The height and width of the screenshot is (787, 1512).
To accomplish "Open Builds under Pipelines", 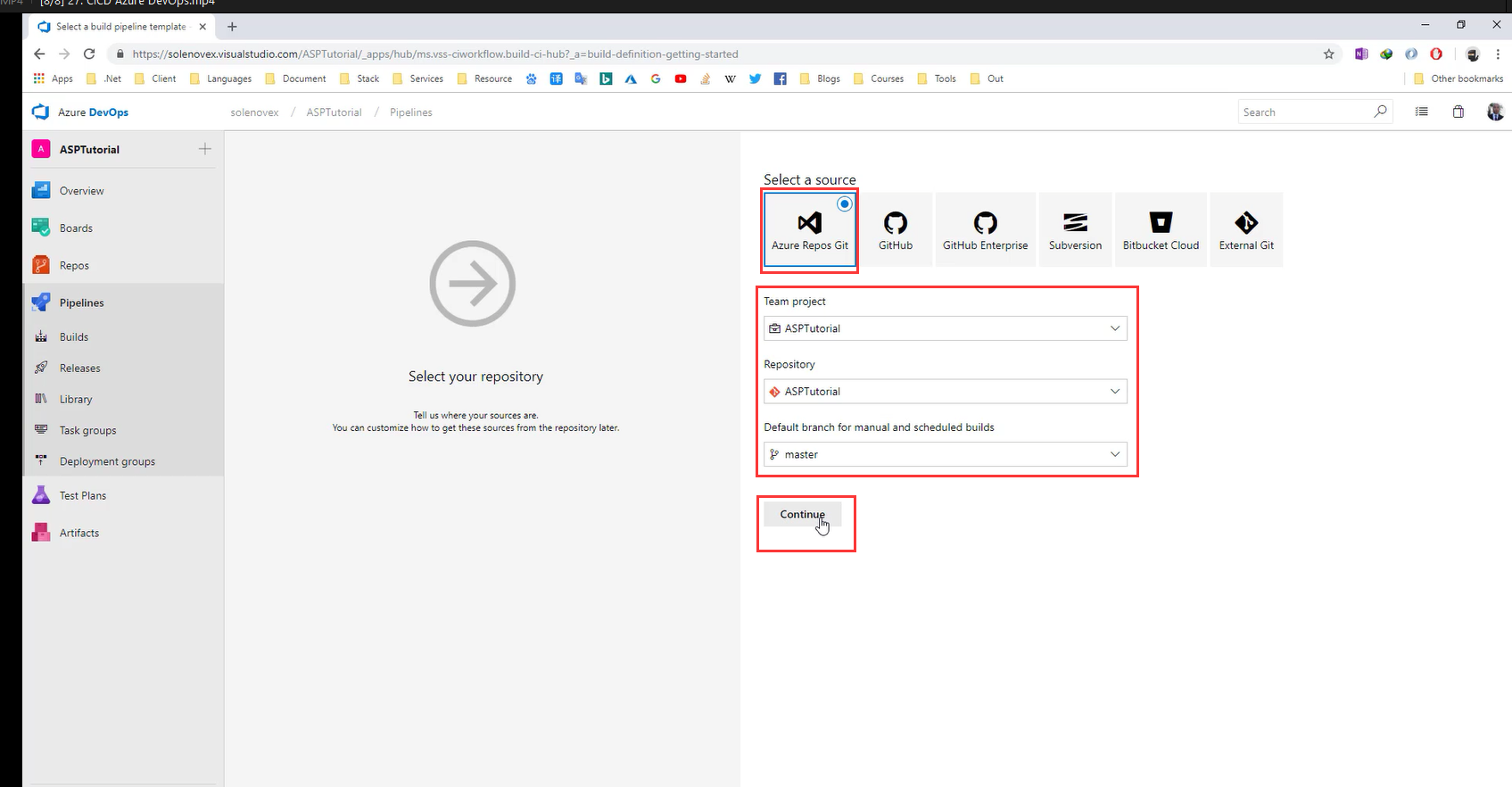I will [x=123, y=337].
